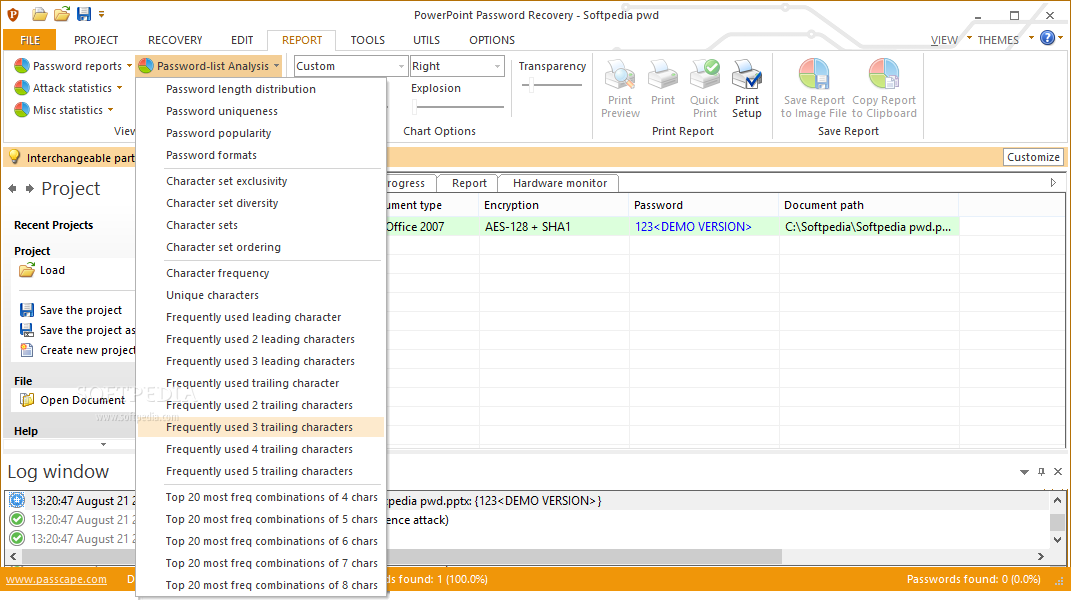Click the tab strip scroll right arrow

[x=1053, y=182]
